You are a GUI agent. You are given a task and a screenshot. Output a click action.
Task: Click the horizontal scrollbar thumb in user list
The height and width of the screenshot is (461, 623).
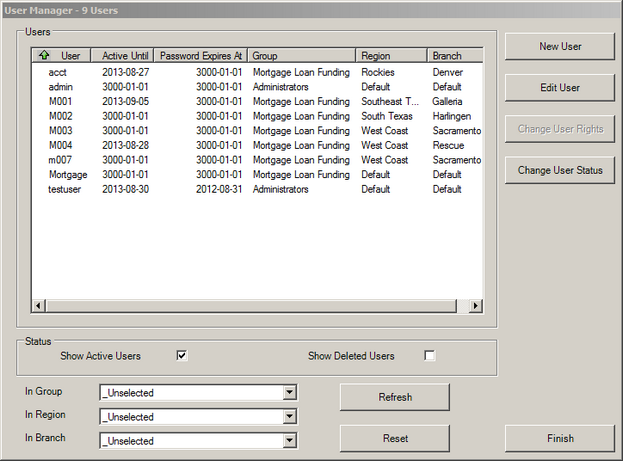coord(251,306)
